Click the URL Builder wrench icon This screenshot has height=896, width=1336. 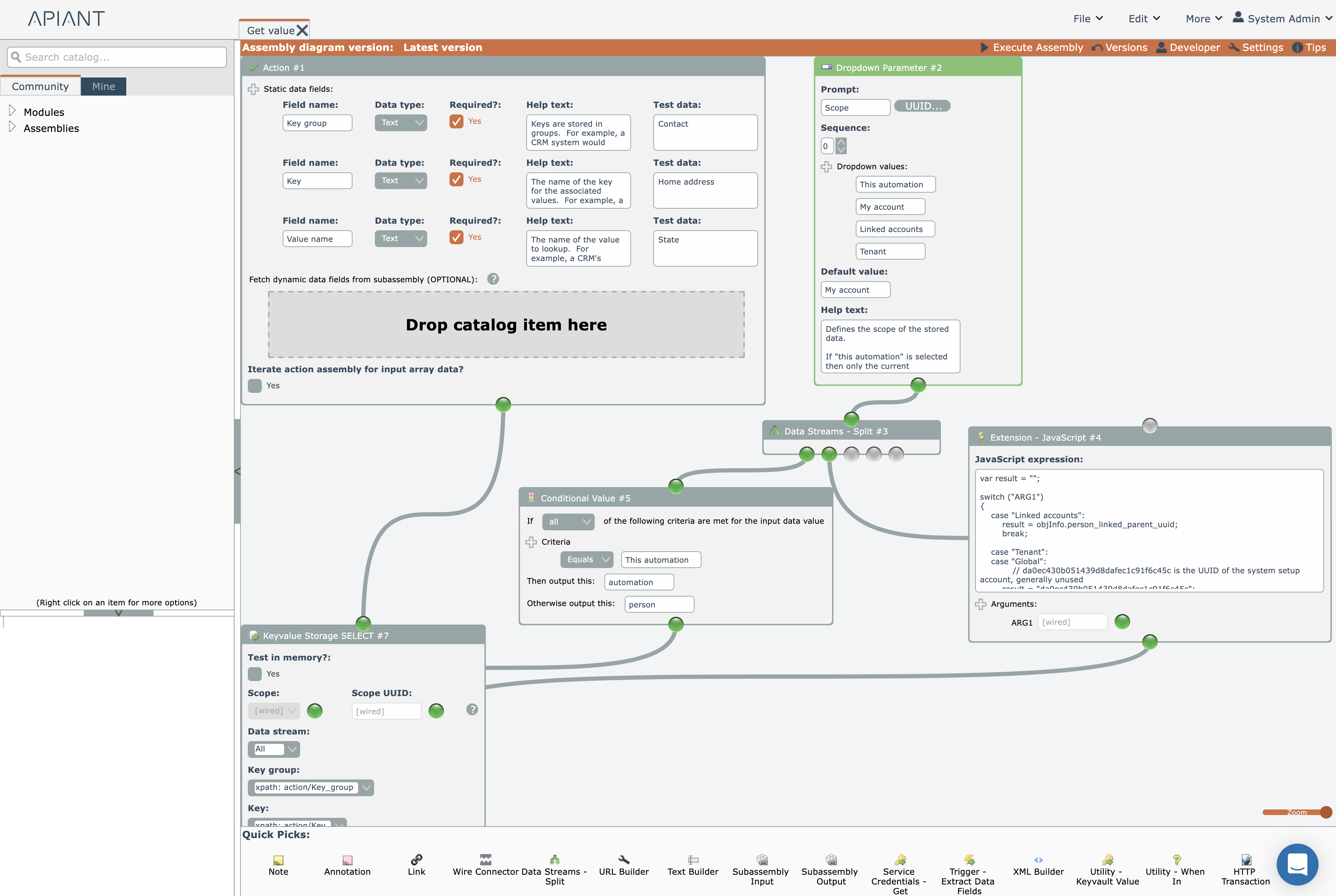click(623, 859)
